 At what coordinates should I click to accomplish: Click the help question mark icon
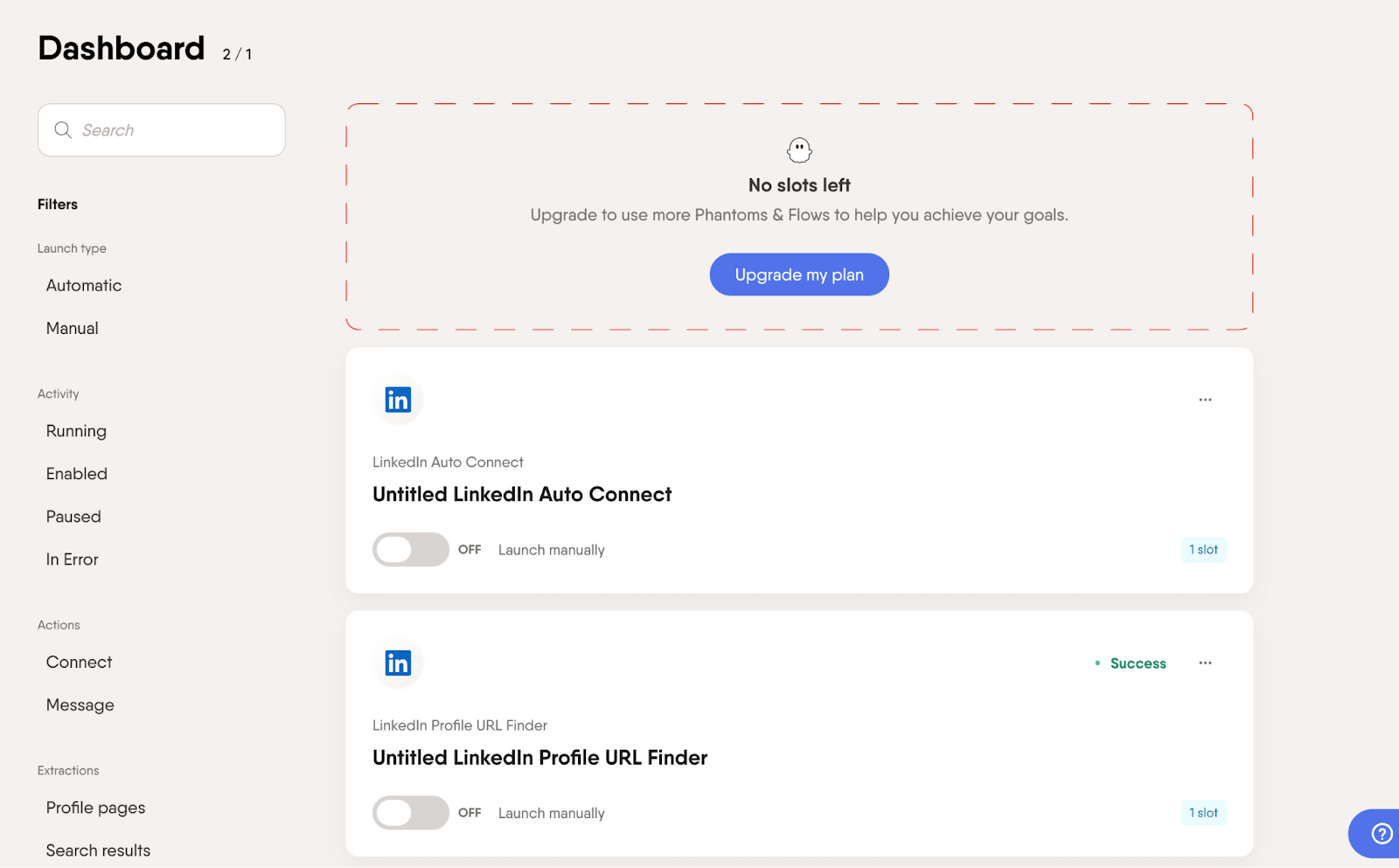tap(1382, 834)
